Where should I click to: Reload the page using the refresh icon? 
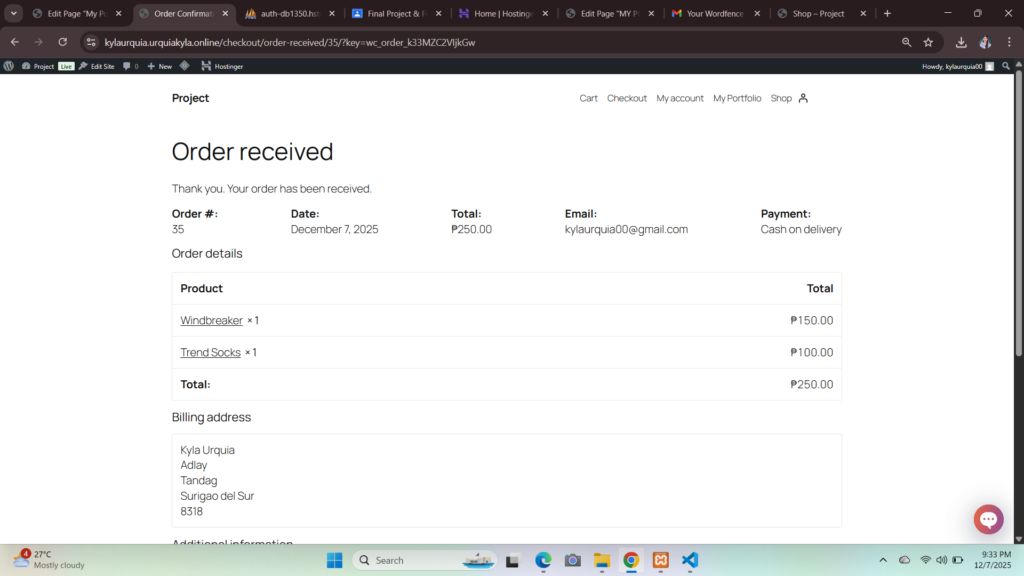coord(63,42)
